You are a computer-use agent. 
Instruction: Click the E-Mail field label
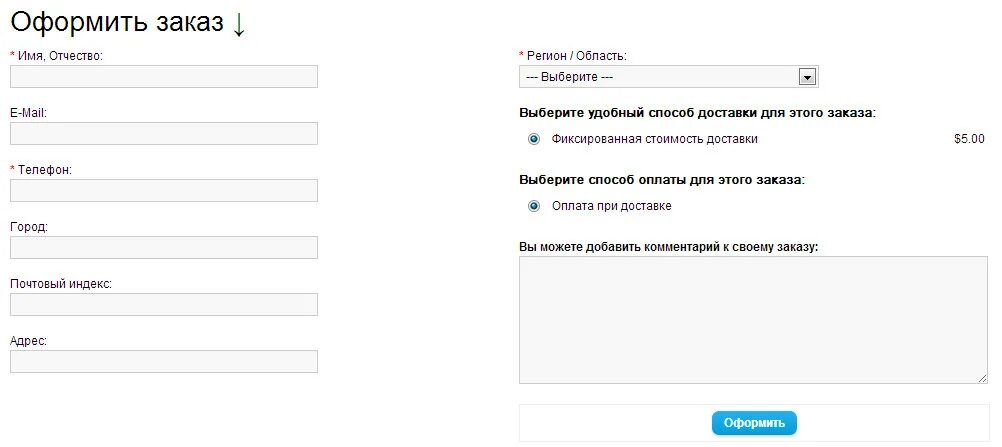click(x=28, y=113)
